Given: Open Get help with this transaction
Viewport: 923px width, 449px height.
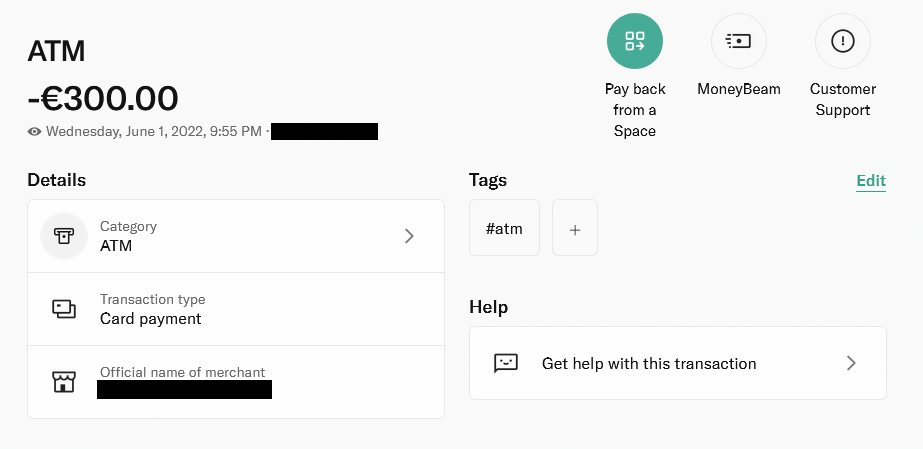Looking at the screenshot, I should click(x=678, y=363).
